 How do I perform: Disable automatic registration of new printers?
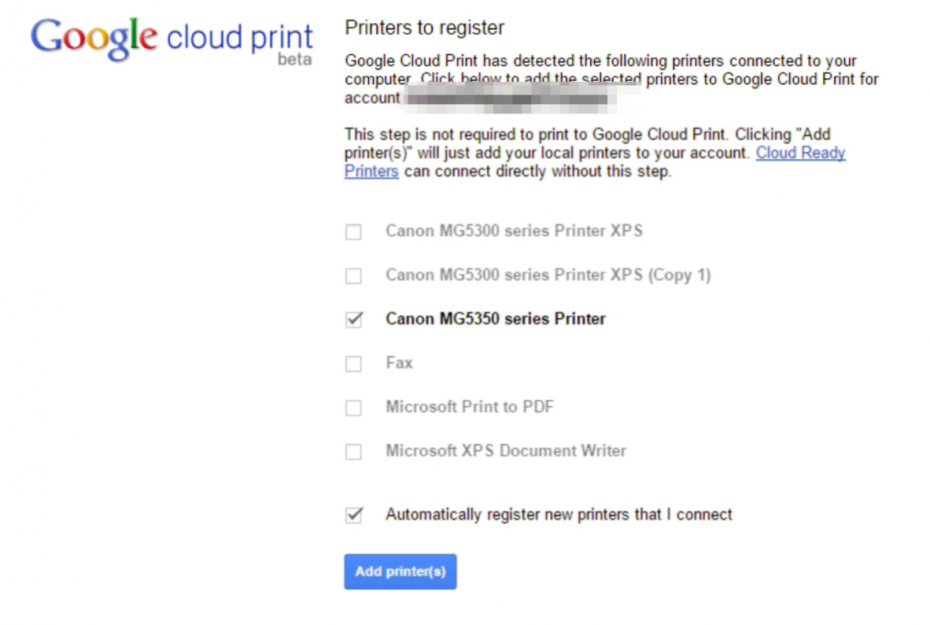pyautogui.click(x=353, y=514)
